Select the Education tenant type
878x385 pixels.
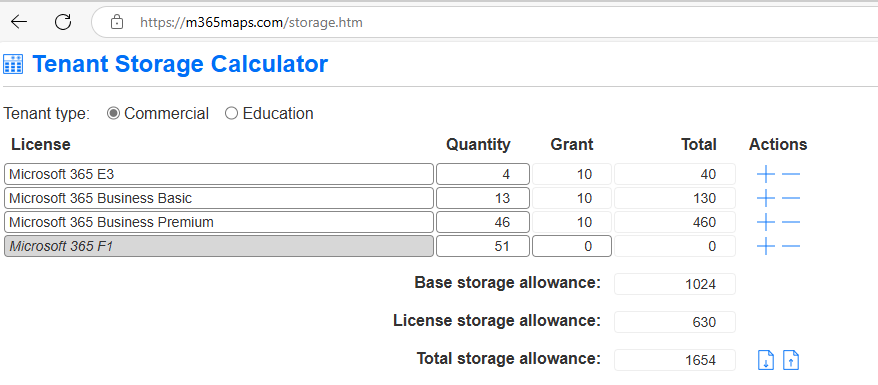(x=231, y=114)
